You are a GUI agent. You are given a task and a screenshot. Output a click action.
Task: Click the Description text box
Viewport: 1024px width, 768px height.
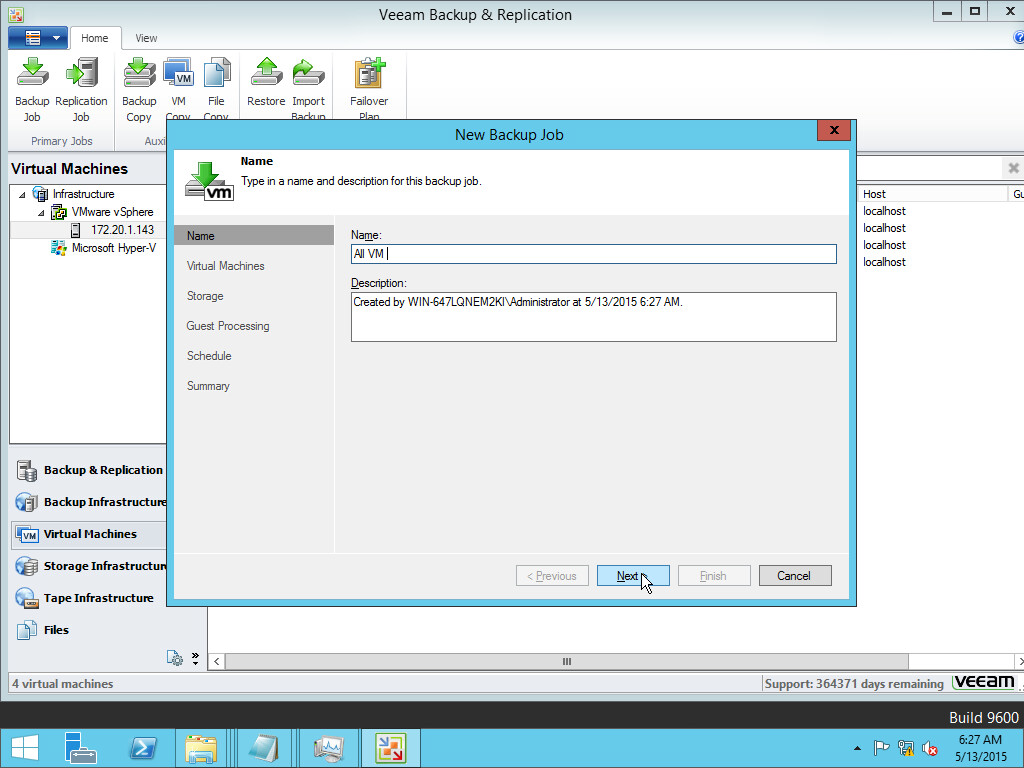click(594, 317)
